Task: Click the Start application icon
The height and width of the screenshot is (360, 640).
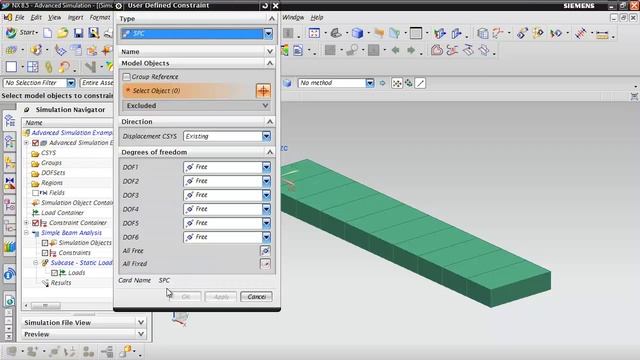Action: pos(11,33)
